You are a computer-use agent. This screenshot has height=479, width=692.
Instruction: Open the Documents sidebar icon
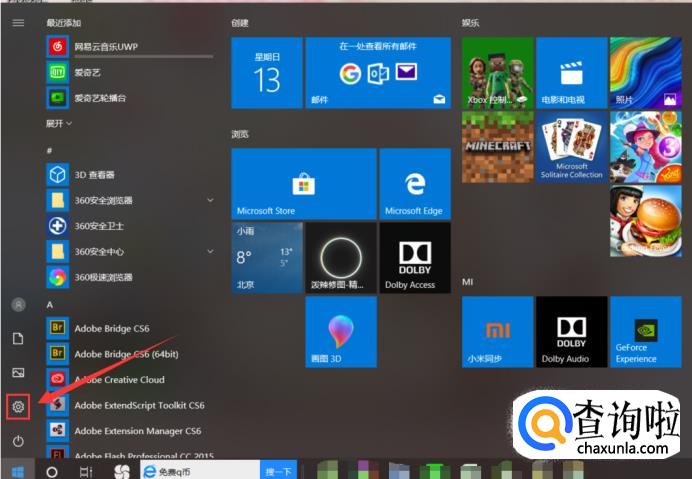click(18, 339)
